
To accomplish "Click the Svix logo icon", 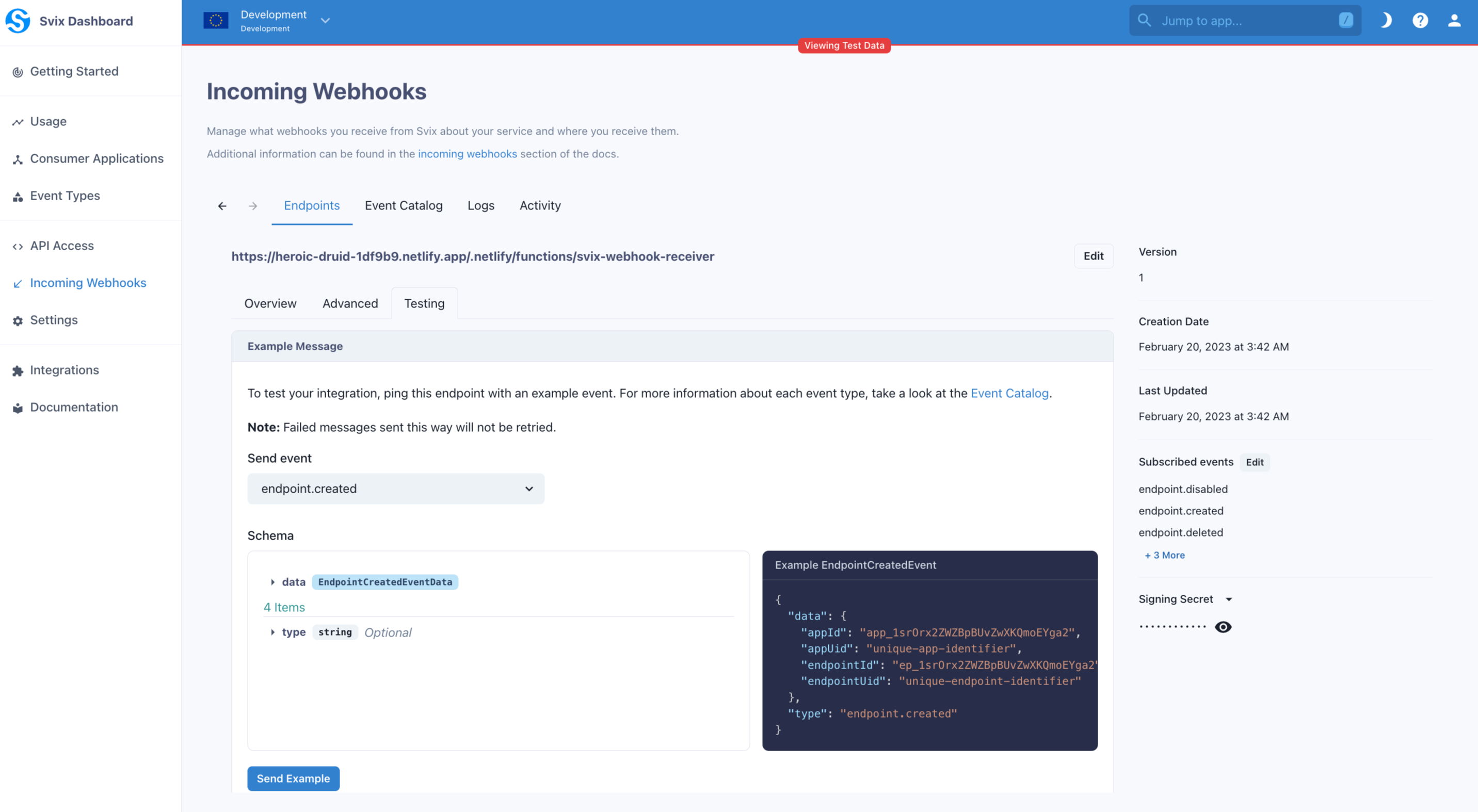I will pos(18,21).
